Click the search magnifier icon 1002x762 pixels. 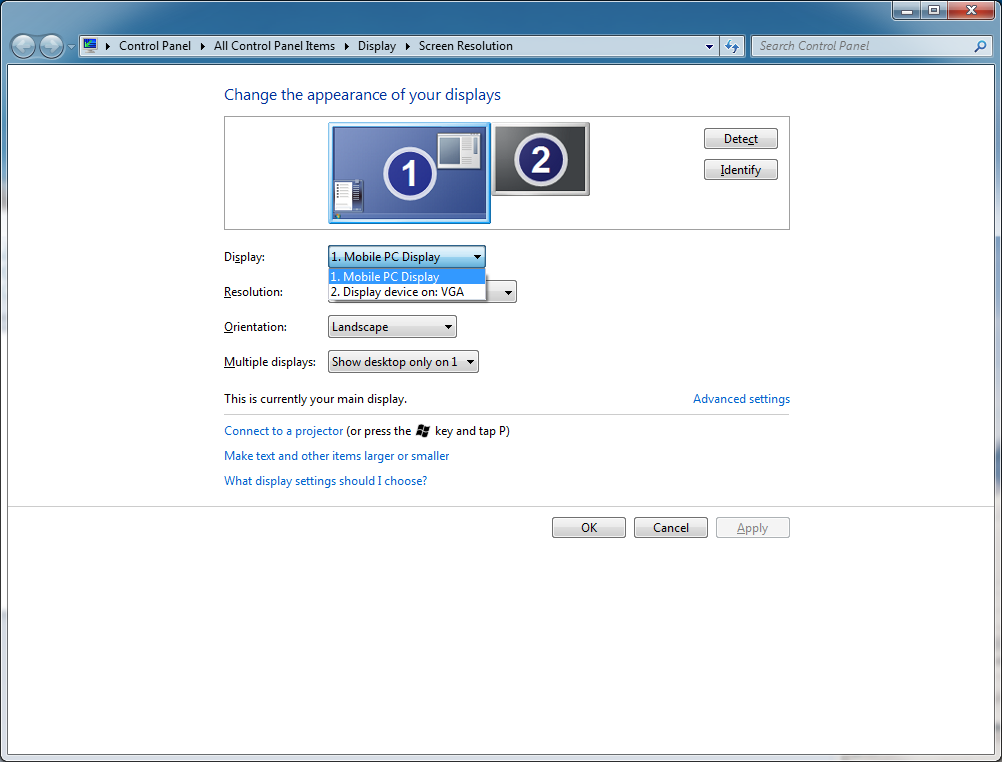[980, 46]
